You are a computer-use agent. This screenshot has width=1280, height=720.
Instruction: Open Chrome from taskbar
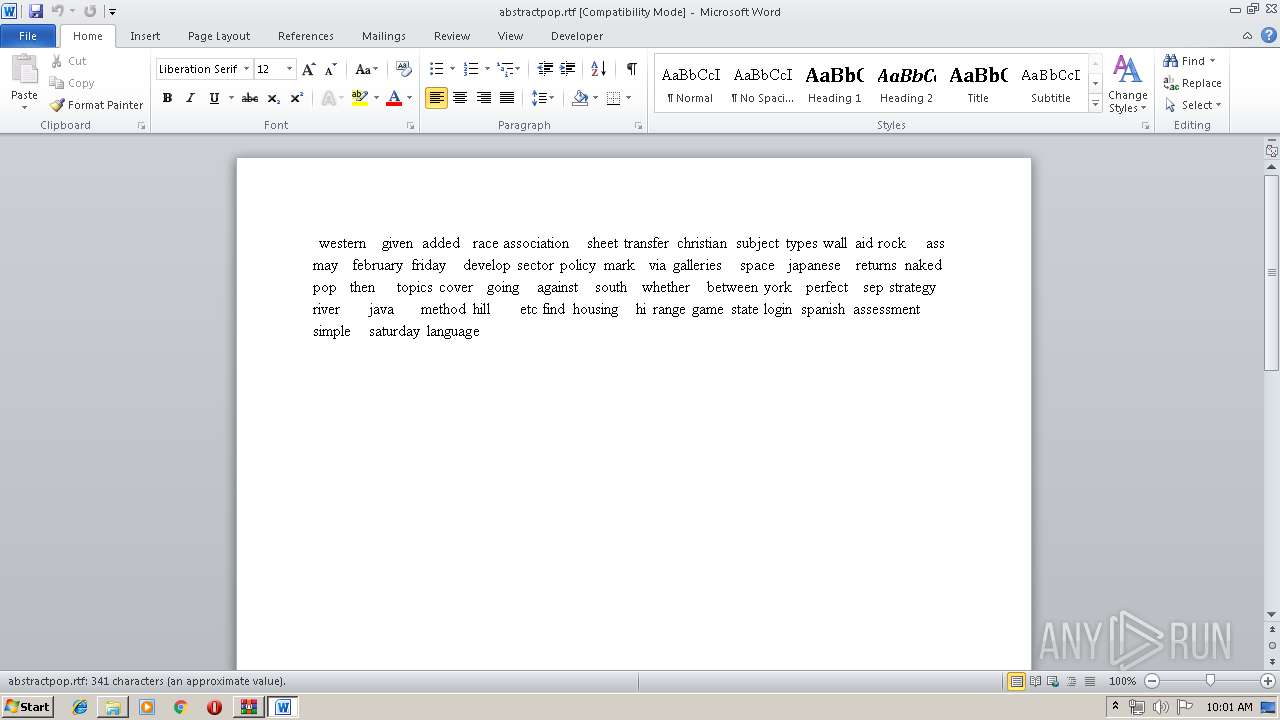pos(180,707)
